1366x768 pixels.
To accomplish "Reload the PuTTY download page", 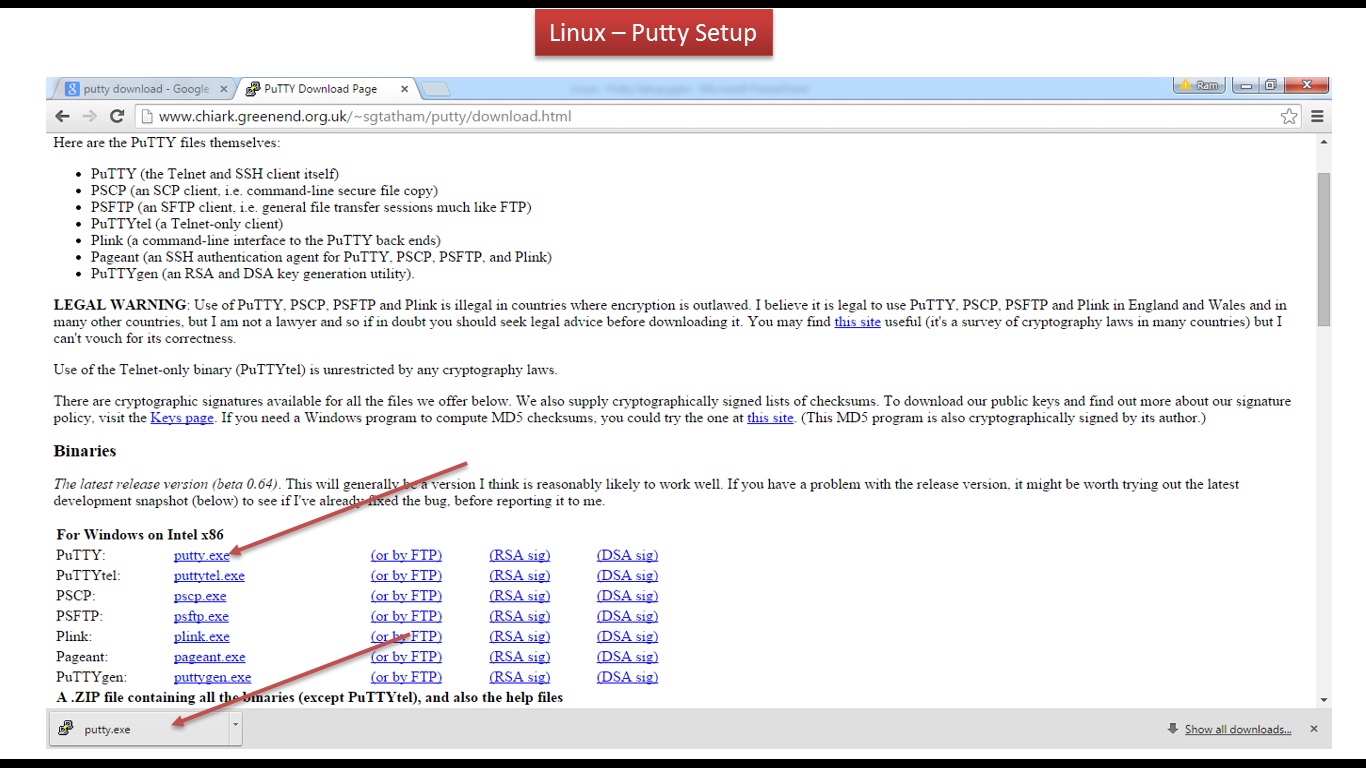I will (x=117, y=116).
